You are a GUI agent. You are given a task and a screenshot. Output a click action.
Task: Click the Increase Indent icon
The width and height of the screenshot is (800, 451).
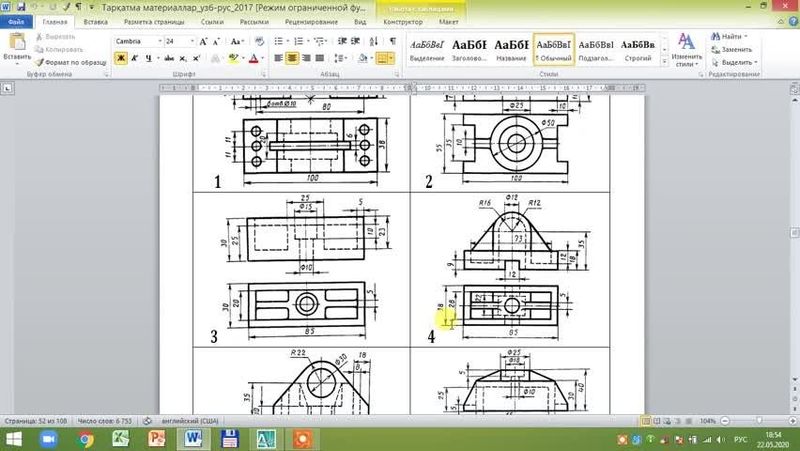pos(356,41)
